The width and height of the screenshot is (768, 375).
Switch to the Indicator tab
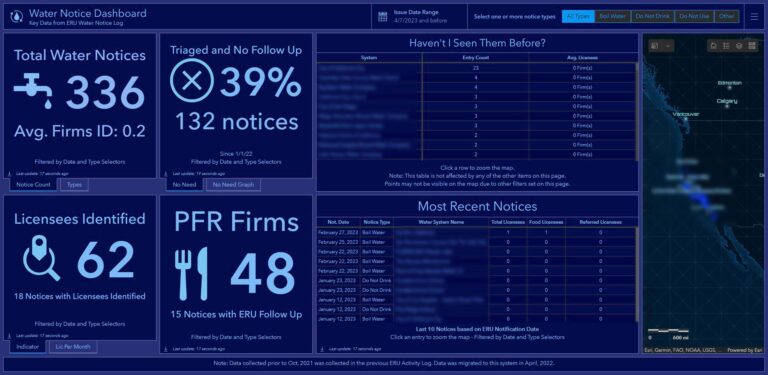pos(27,347)
